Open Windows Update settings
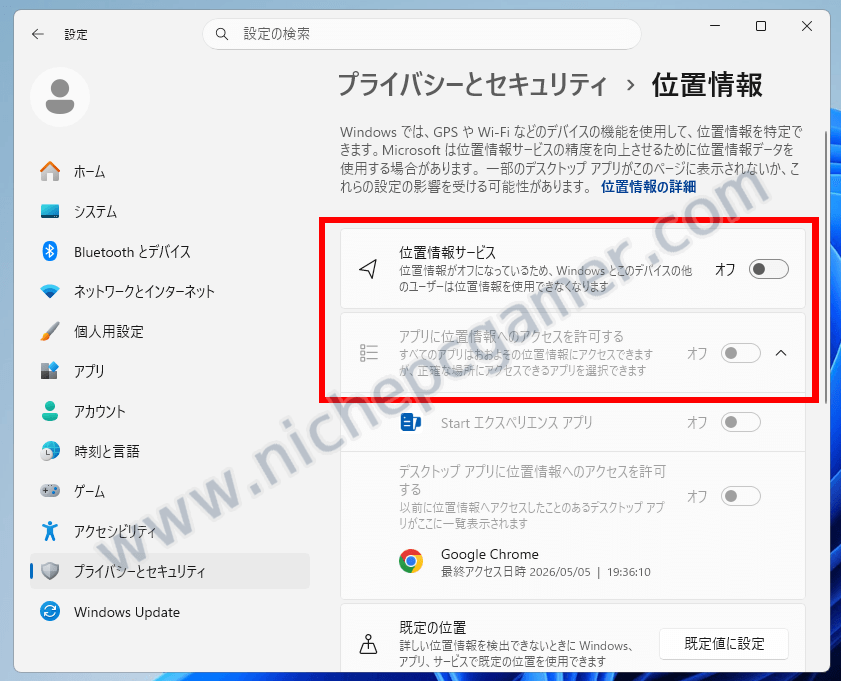This screenshot has height=681, width=841. pos(169,612)
